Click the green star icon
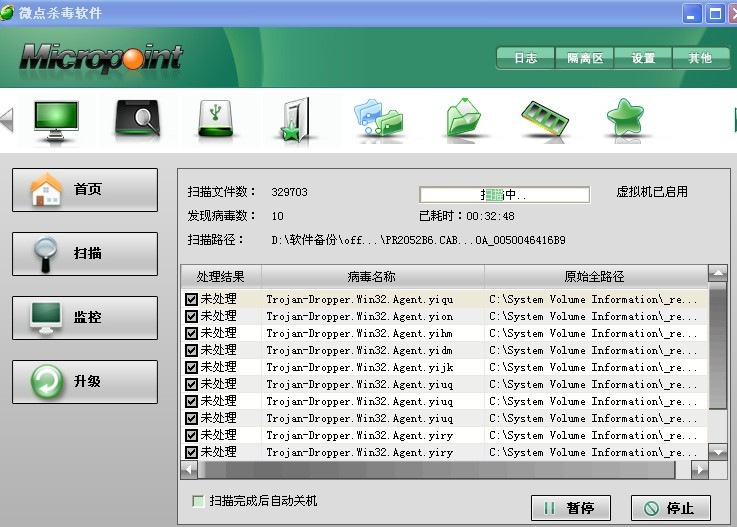This screenshot has width=737, height=527. (x=625, y=118)
